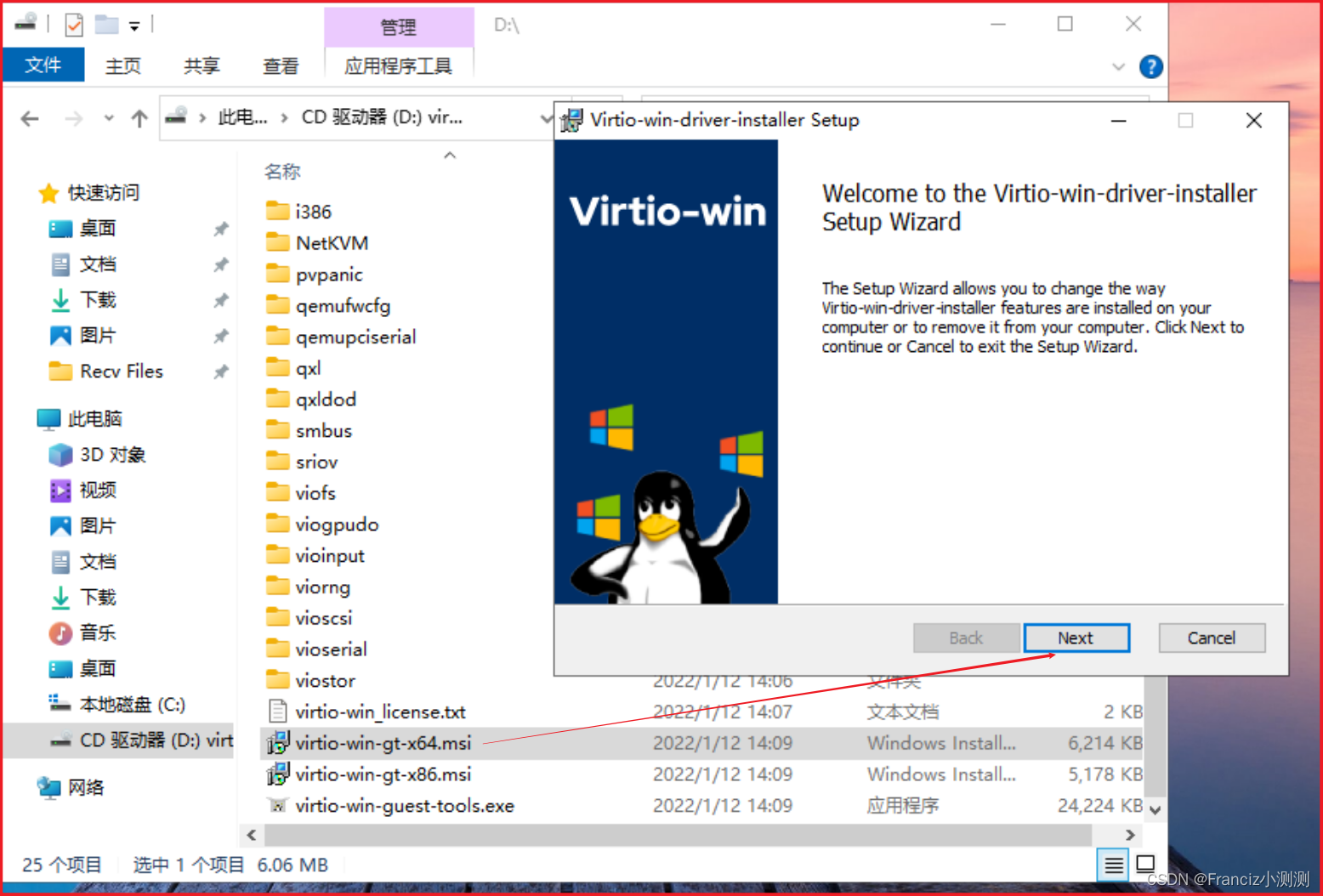Open the pinned 桌面 under quick access
Viewport: 1323px width, 896px height.
point(98,229)
